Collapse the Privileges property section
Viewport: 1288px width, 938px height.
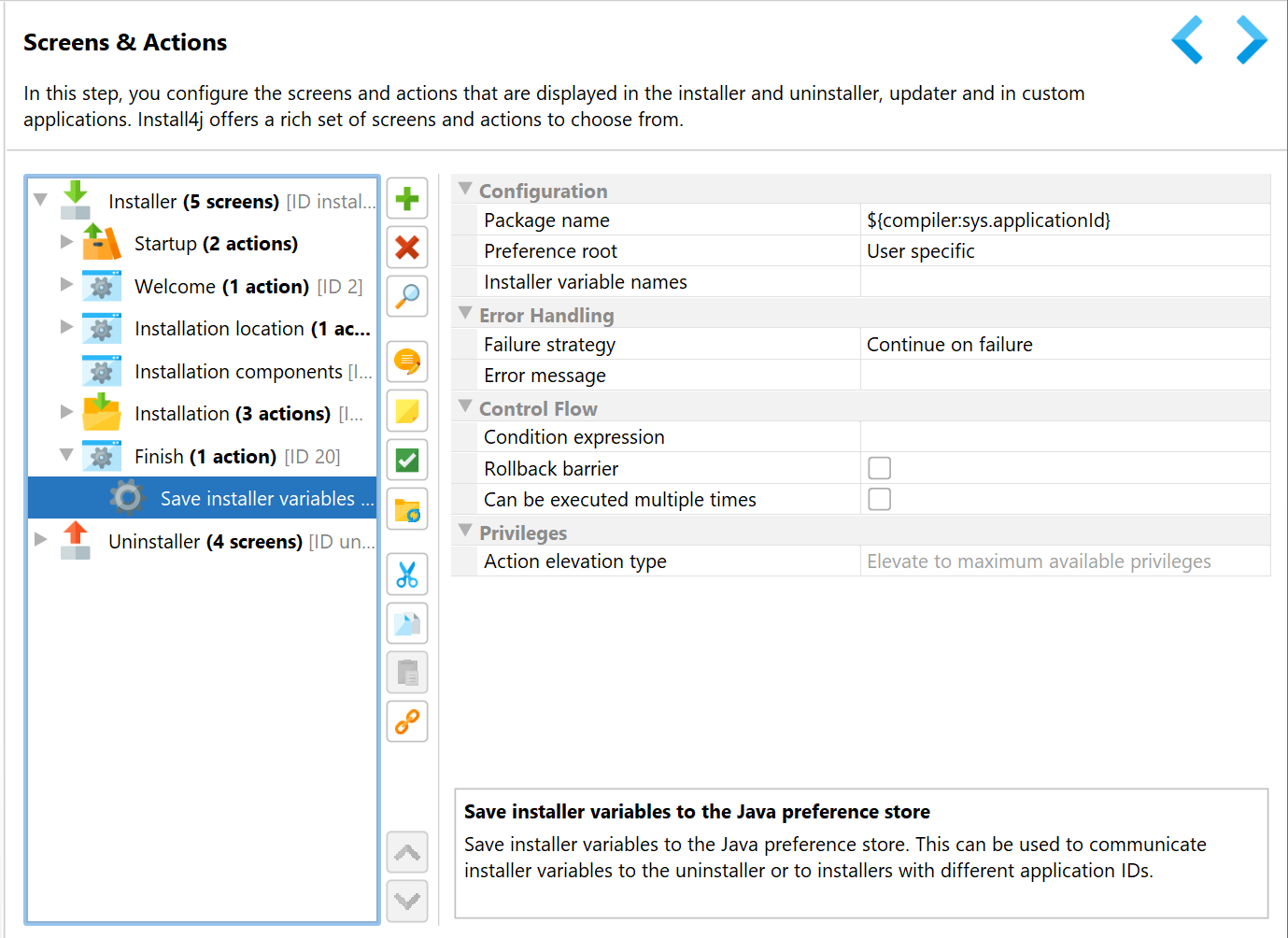[x=465, y=531]
